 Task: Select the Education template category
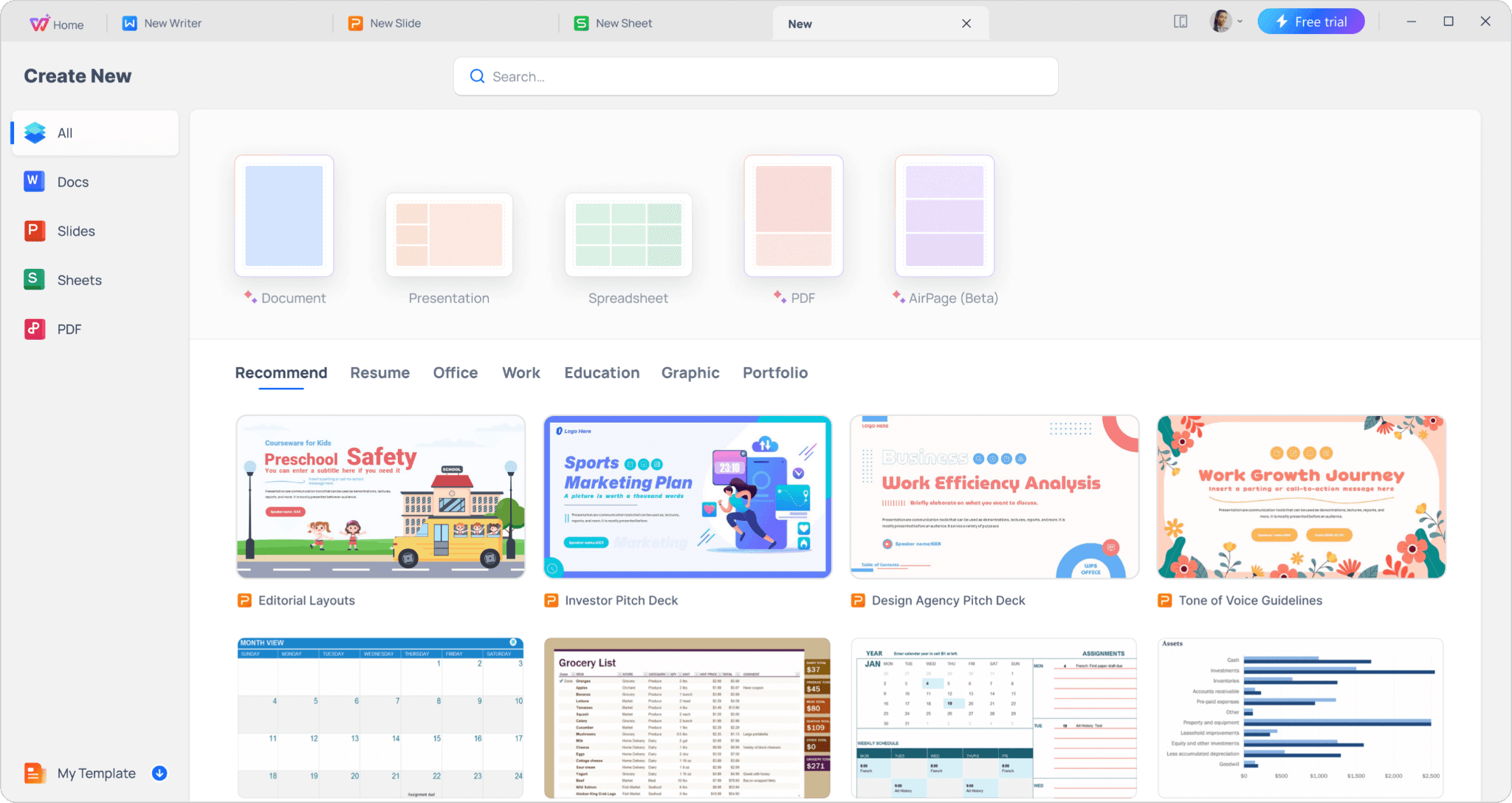(602, 373)
